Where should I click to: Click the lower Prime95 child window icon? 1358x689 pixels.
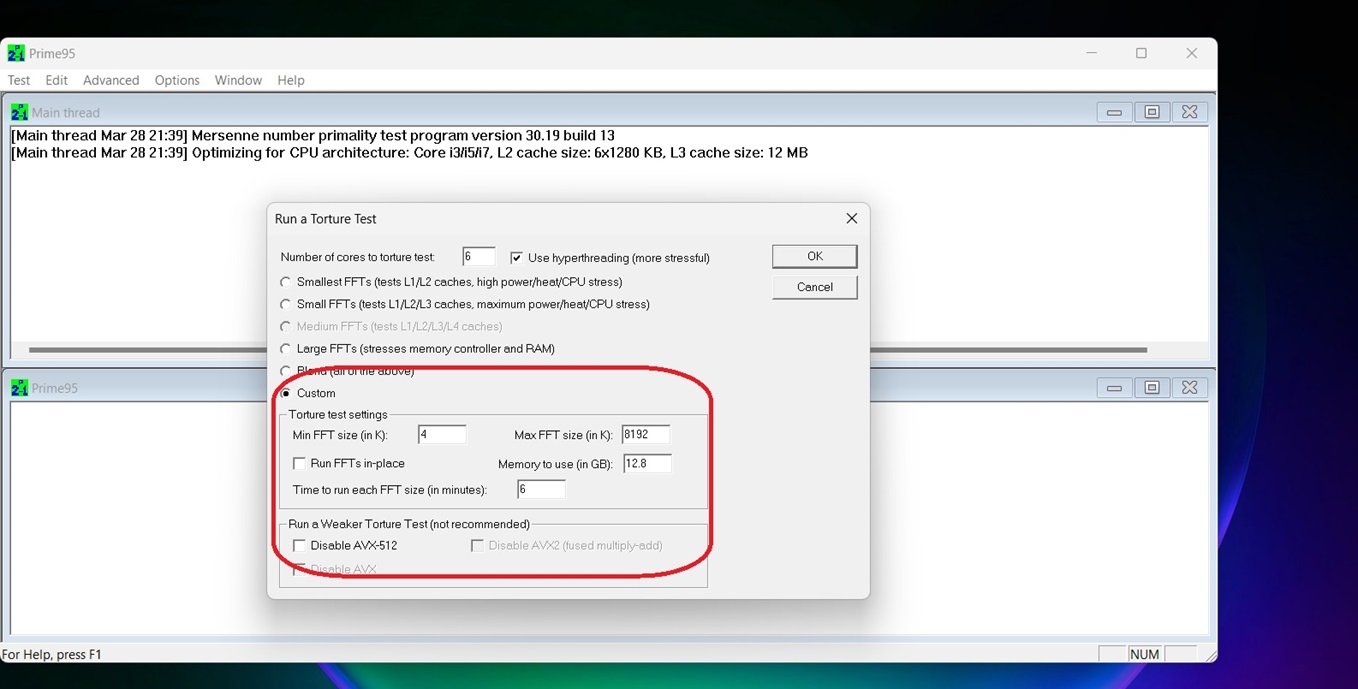click(x=19, y=387)
